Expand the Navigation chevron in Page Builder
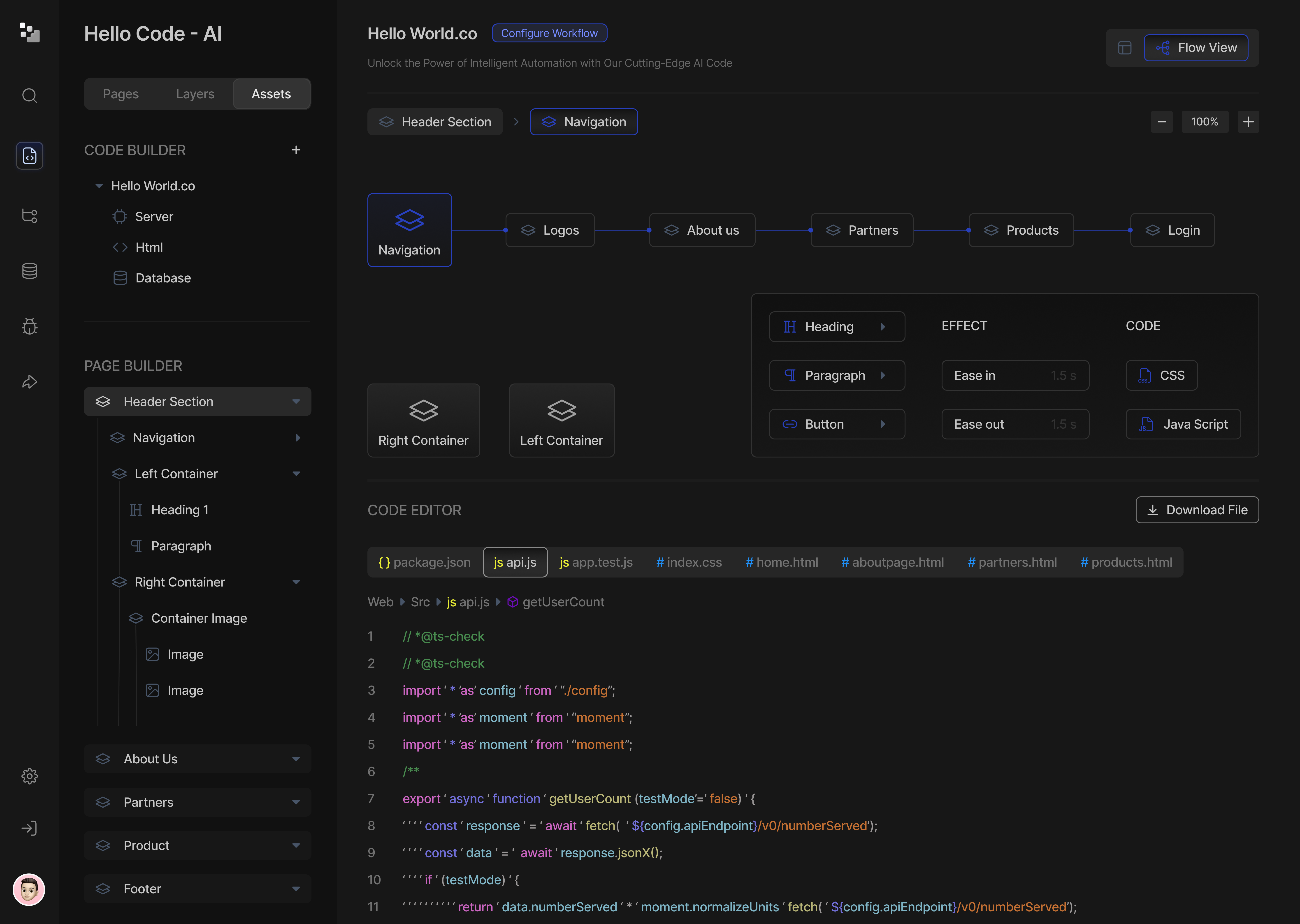Screen dimensions: 1300x924 [x=298, y=438]
